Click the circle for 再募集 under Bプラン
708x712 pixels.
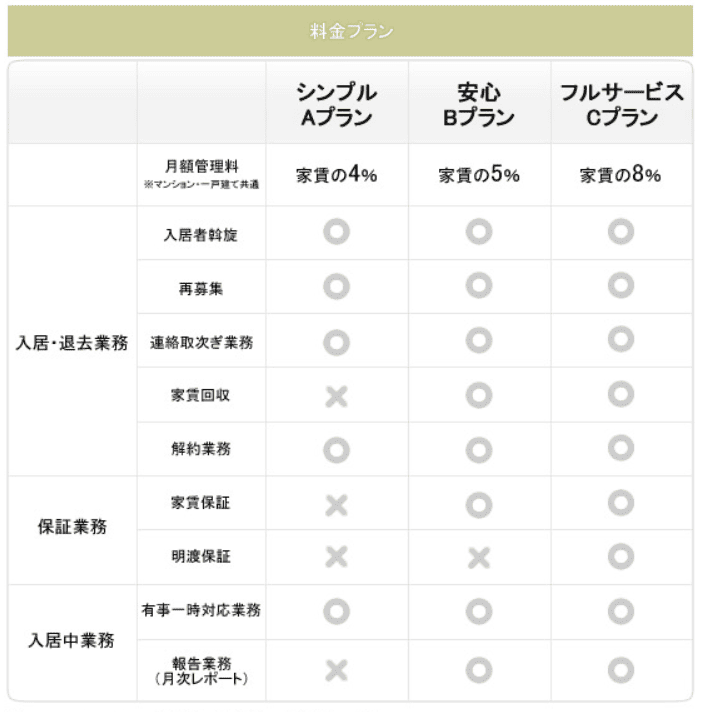pos(479,288)
